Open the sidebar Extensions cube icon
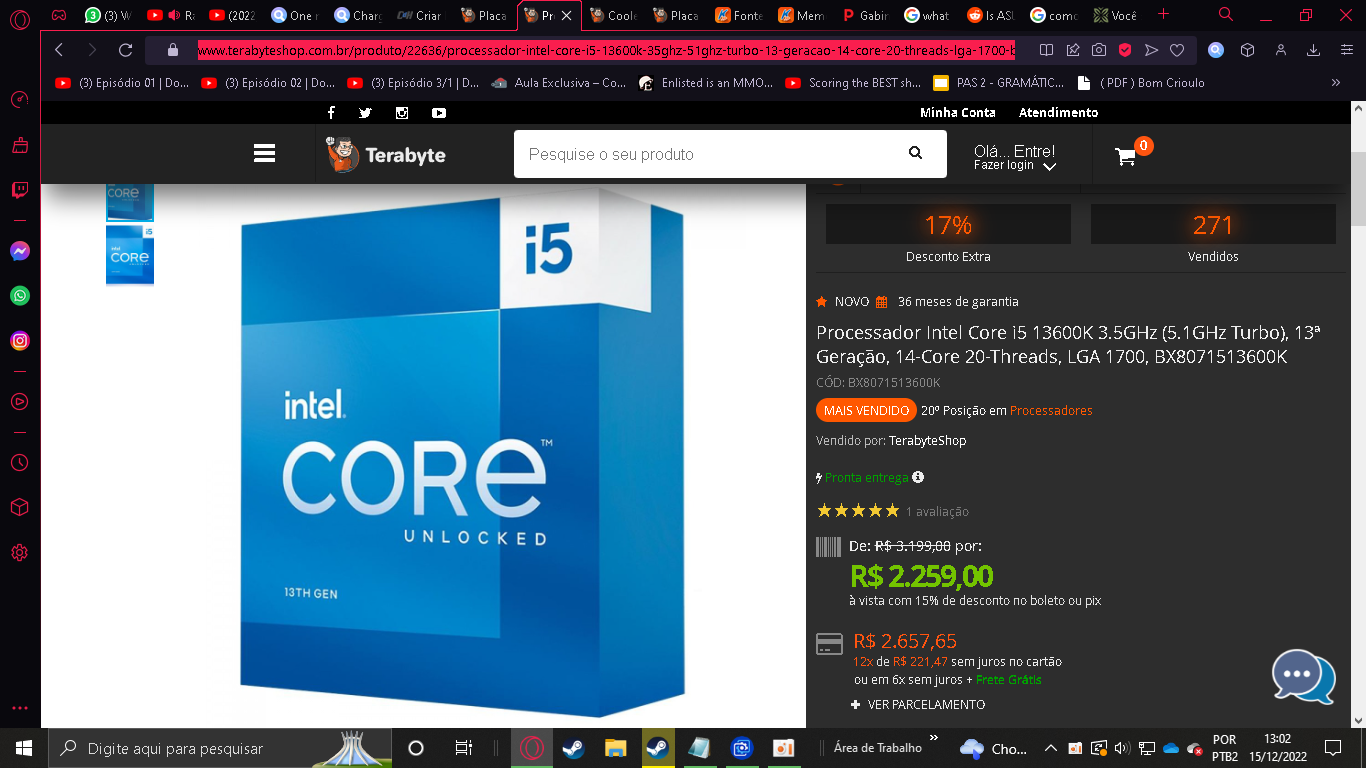Viewport: 1366px width, 768px height. 20,508
